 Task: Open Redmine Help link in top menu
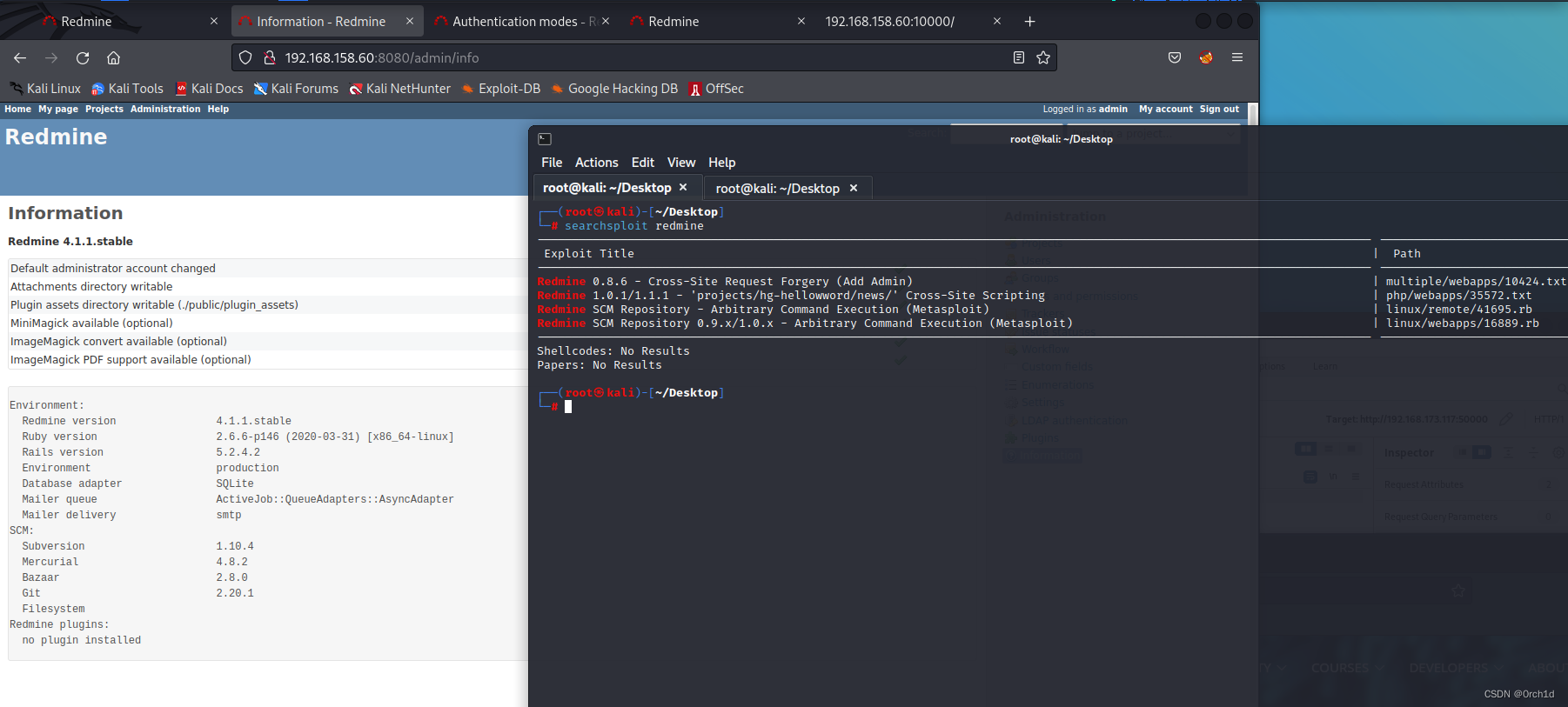click(218, 109)
